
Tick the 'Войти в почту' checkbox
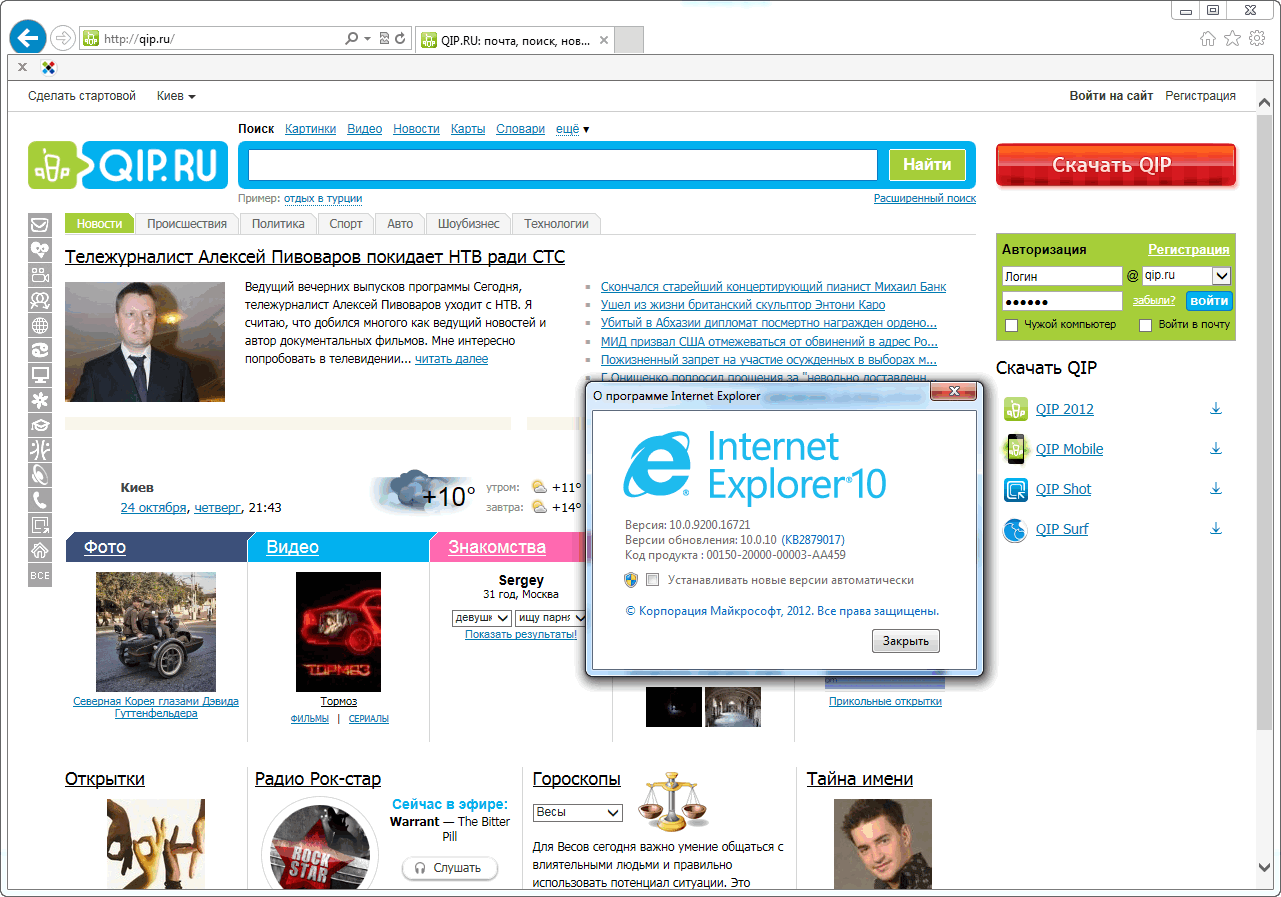coord(1146,325)
